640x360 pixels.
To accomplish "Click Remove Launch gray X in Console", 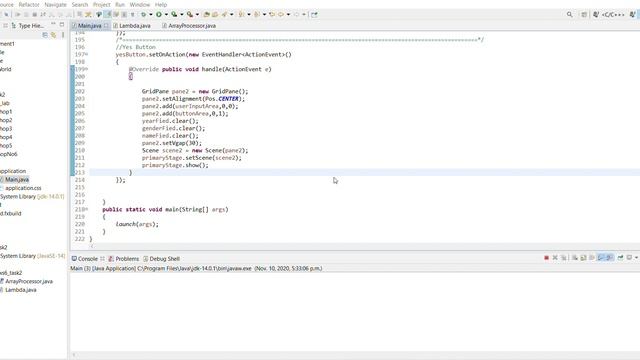I will [555, 258].
